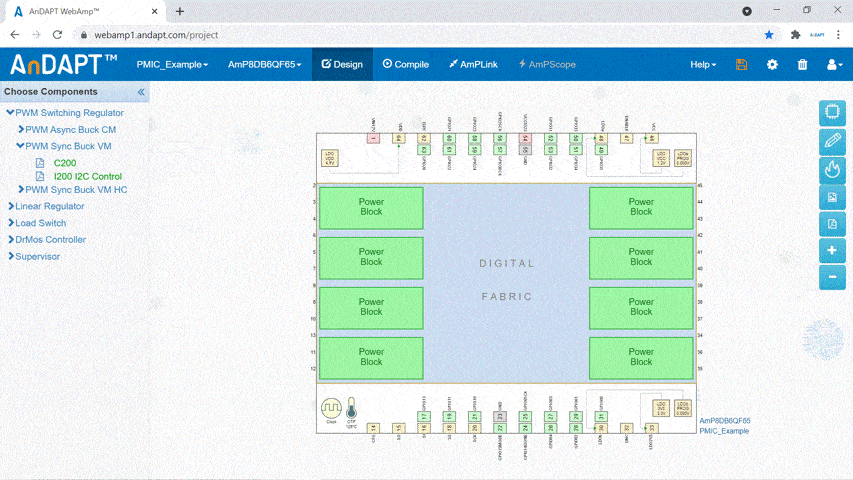Expand the Linear Regulator category
Screen dimensions: 853x480
11,206
